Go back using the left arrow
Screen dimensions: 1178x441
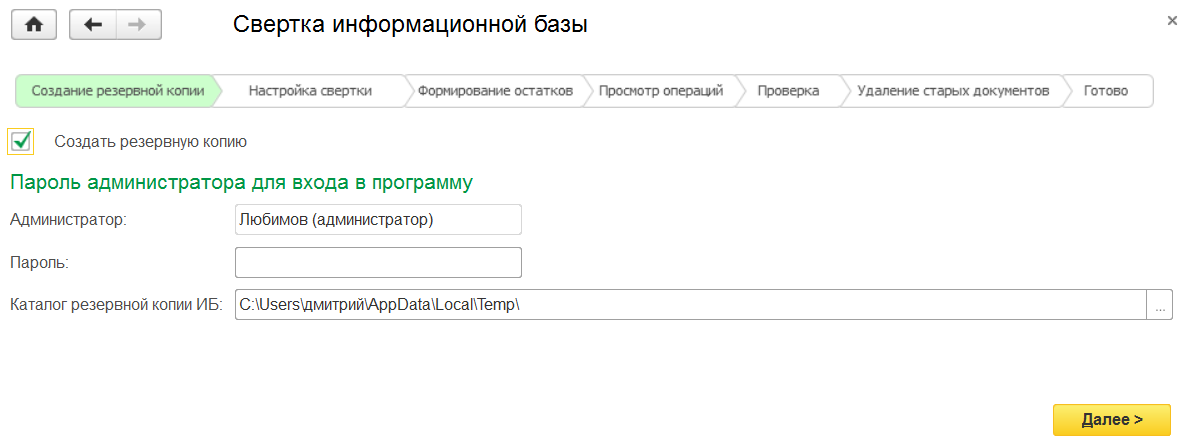(93, 25)
